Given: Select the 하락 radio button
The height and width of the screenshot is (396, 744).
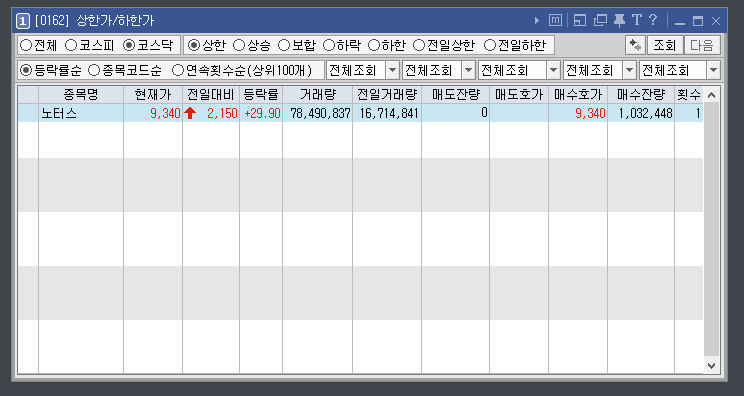Looking at the screenshot, I should tap(329, 46).
